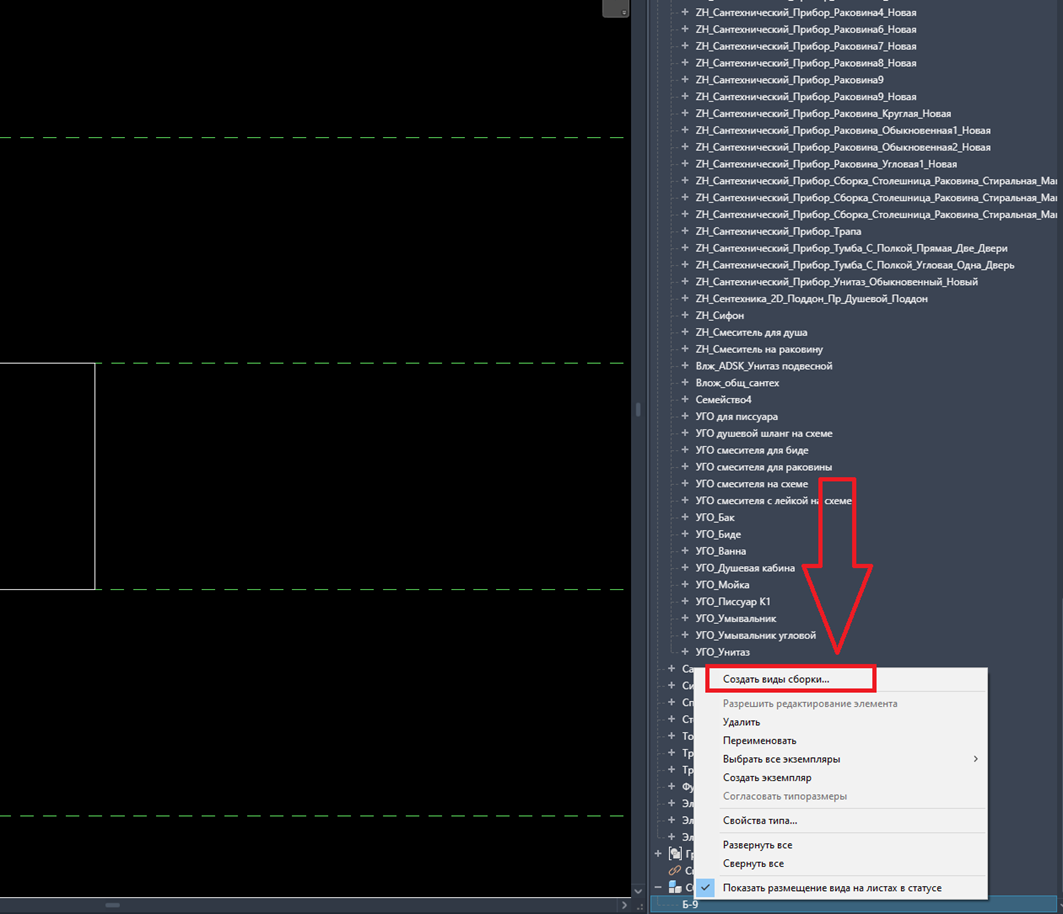Expand the 'УГО_Душевая кабина' node
The width and height of the screenshot is (1063, 914).
click(x=685, y=568)
